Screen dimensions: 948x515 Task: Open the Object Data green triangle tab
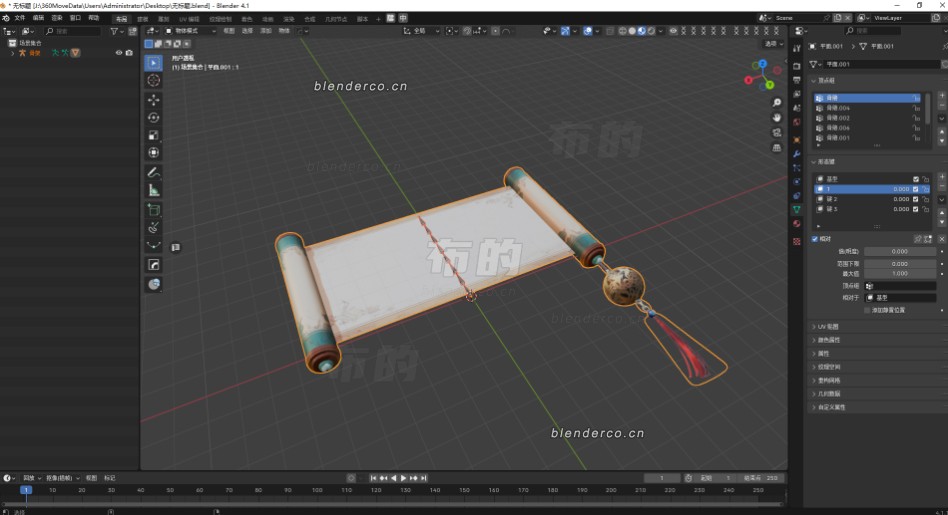(x=797, y=209)
